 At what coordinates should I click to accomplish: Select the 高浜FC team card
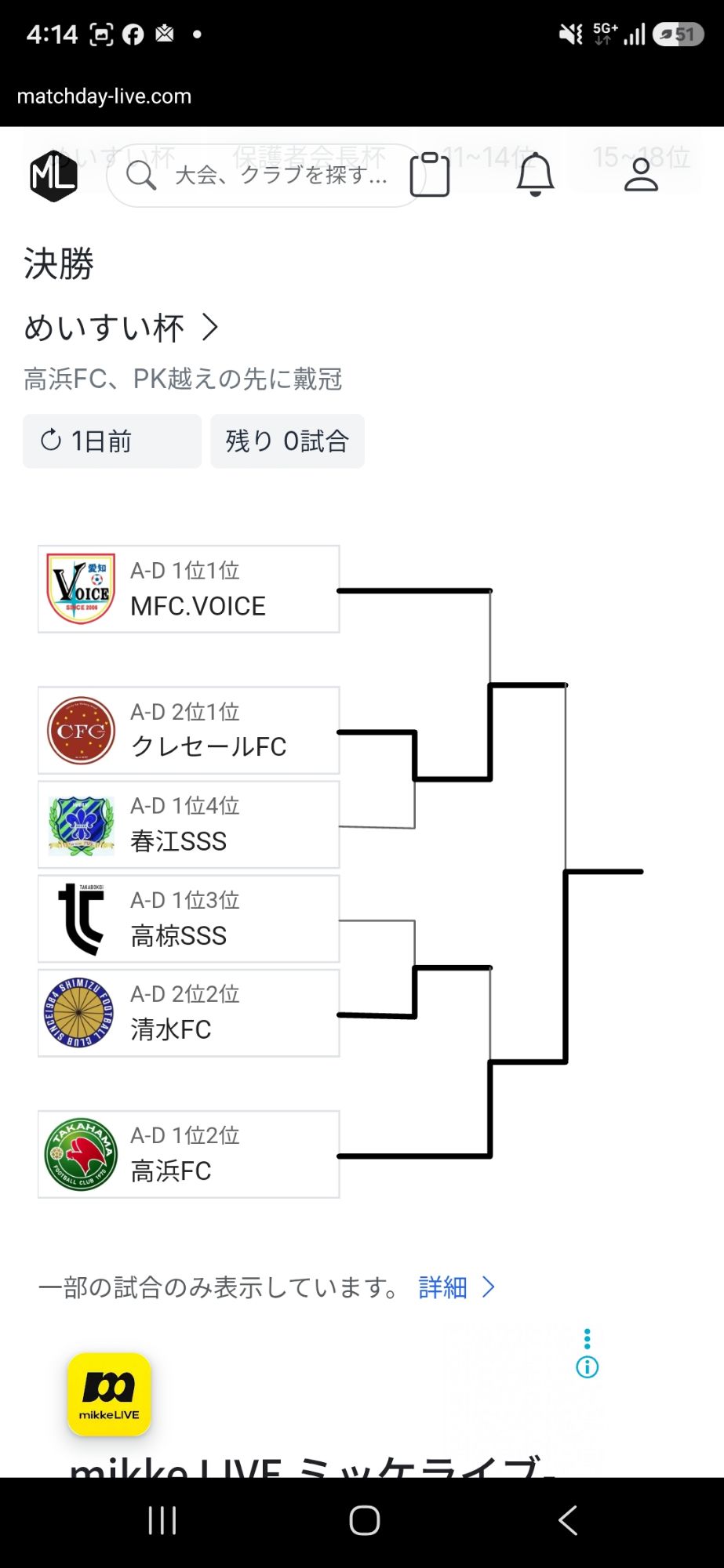pyautogui.click(x=189, y=1154)
